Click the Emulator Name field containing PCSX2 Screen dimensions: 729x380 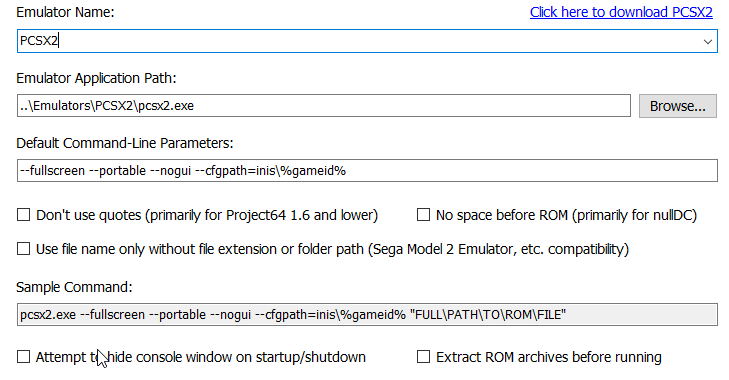tap(367, 41)
